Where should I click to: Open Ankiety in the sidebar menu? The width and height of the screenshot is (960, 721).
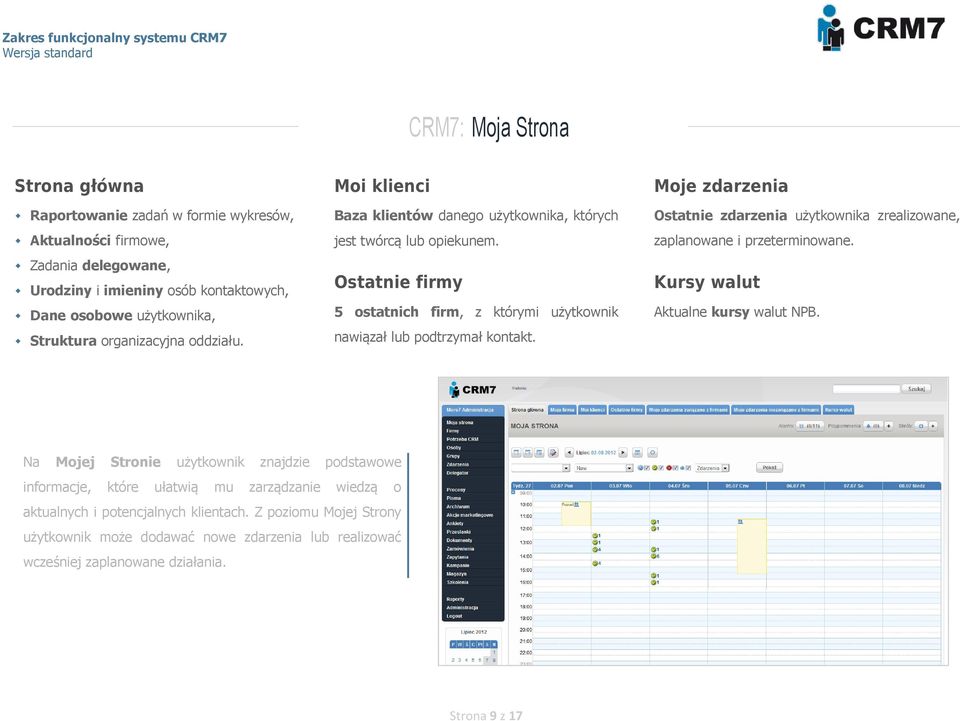455,524
